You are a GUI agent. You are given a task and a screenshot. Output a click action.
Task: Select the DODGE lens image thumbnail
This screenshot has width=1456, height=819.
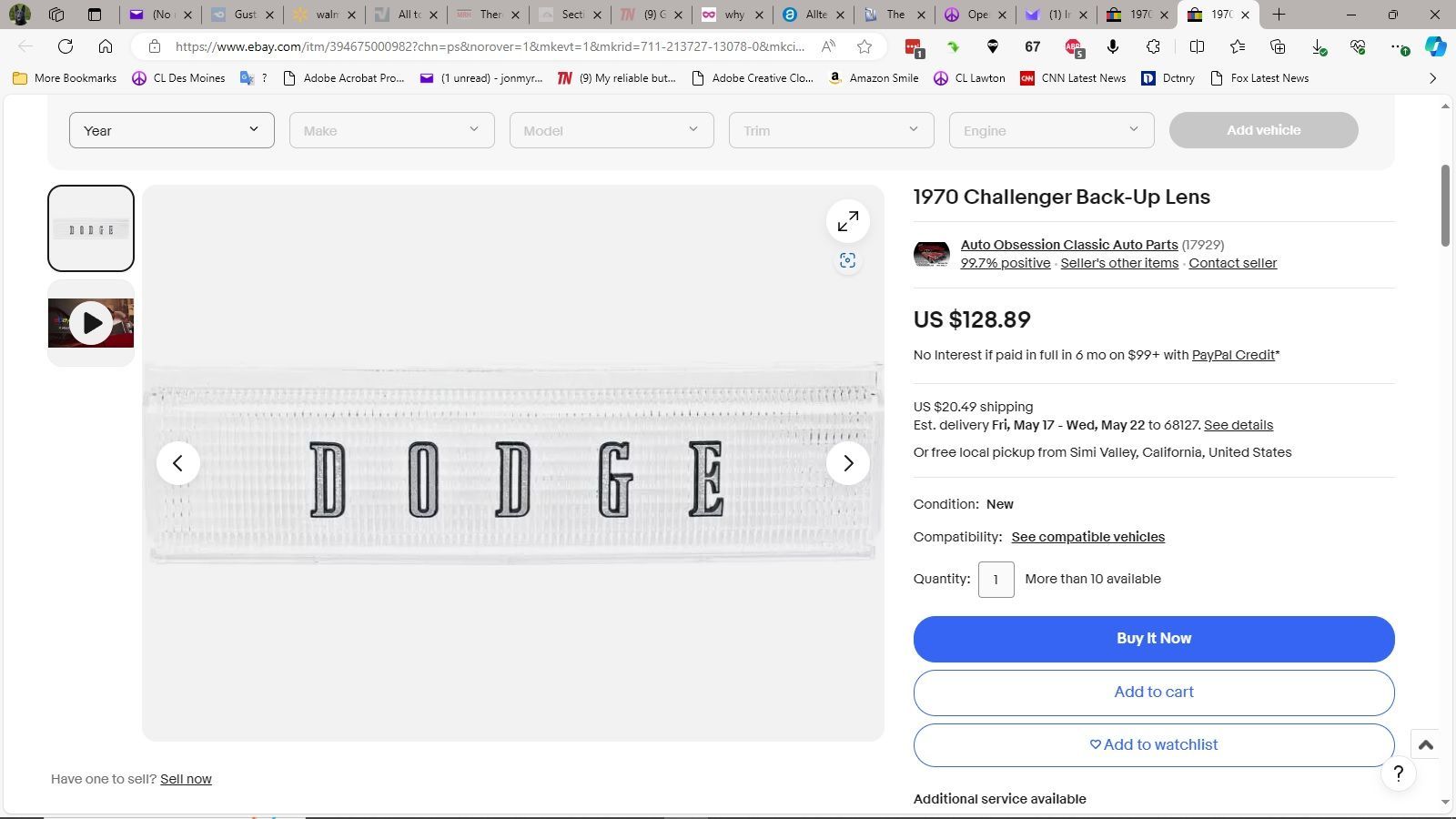click(91, 228)
